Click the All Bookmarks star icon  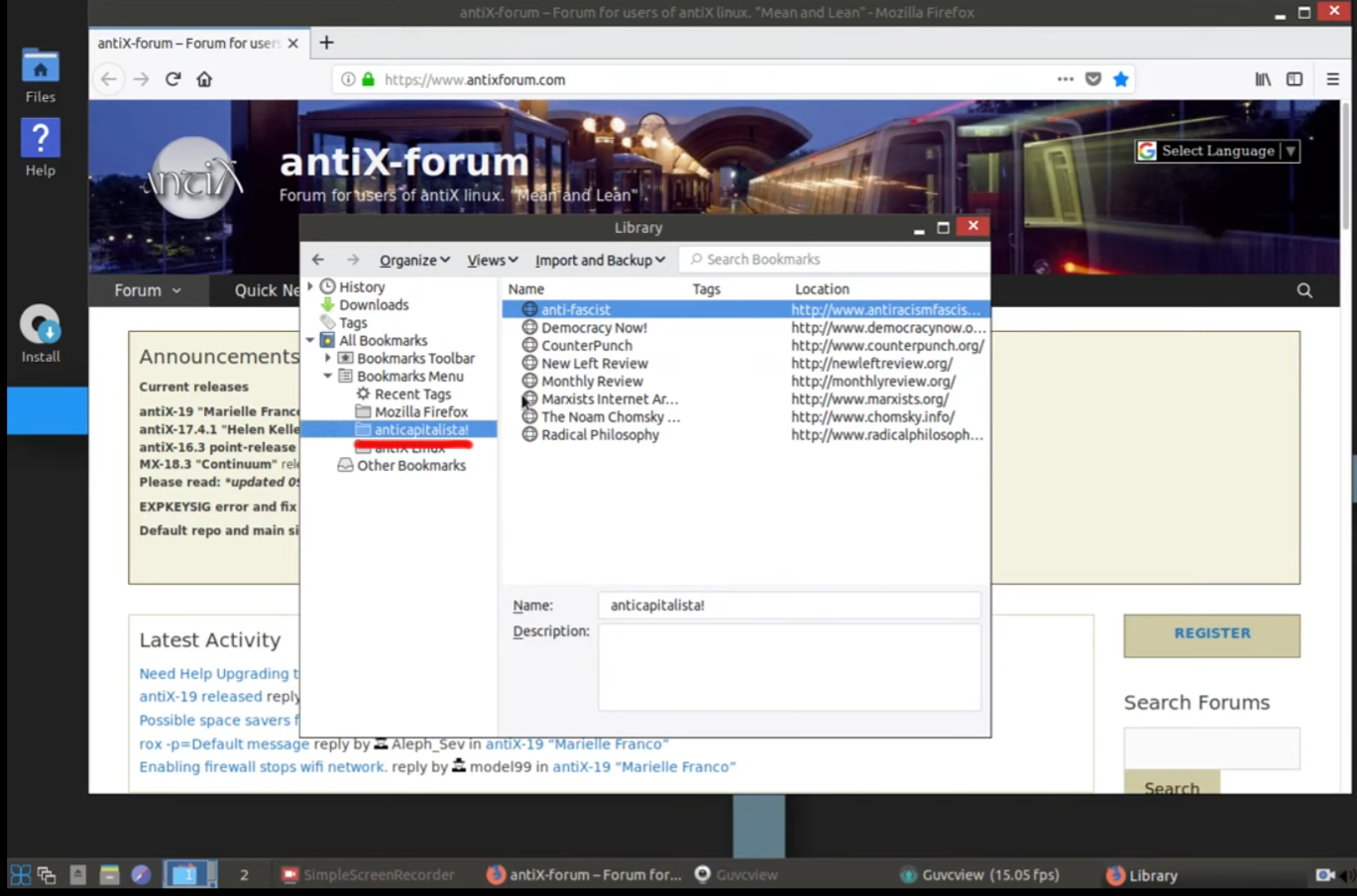click(327, 340)
